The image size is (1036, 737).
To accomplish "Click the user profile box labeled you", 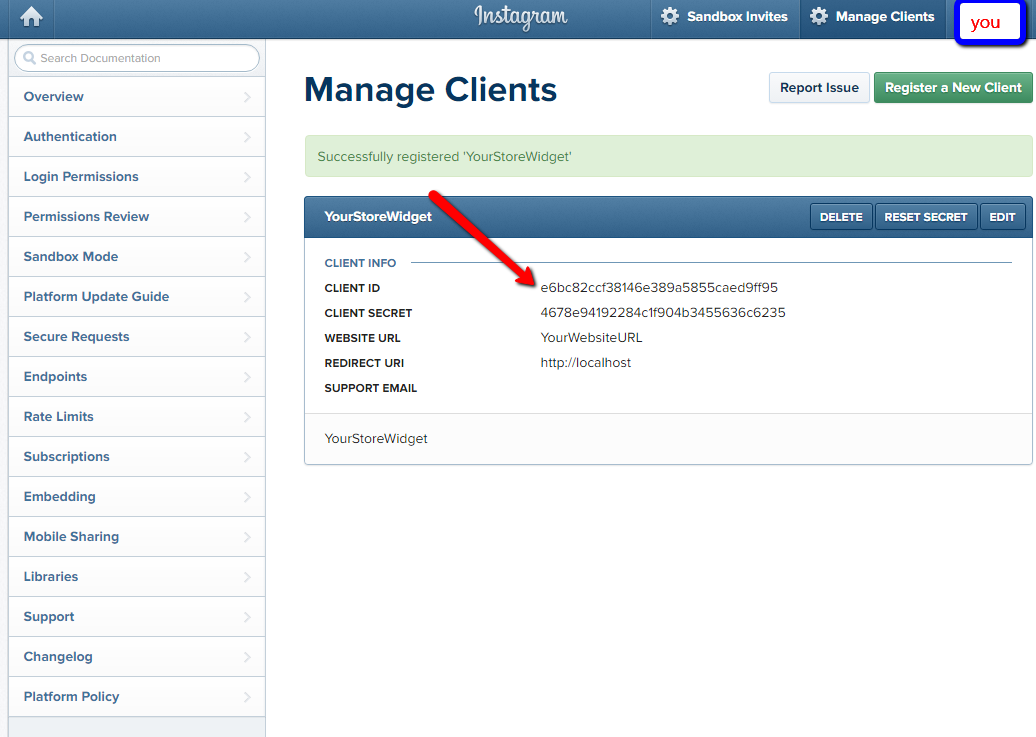I will click(x=987, y=22).
